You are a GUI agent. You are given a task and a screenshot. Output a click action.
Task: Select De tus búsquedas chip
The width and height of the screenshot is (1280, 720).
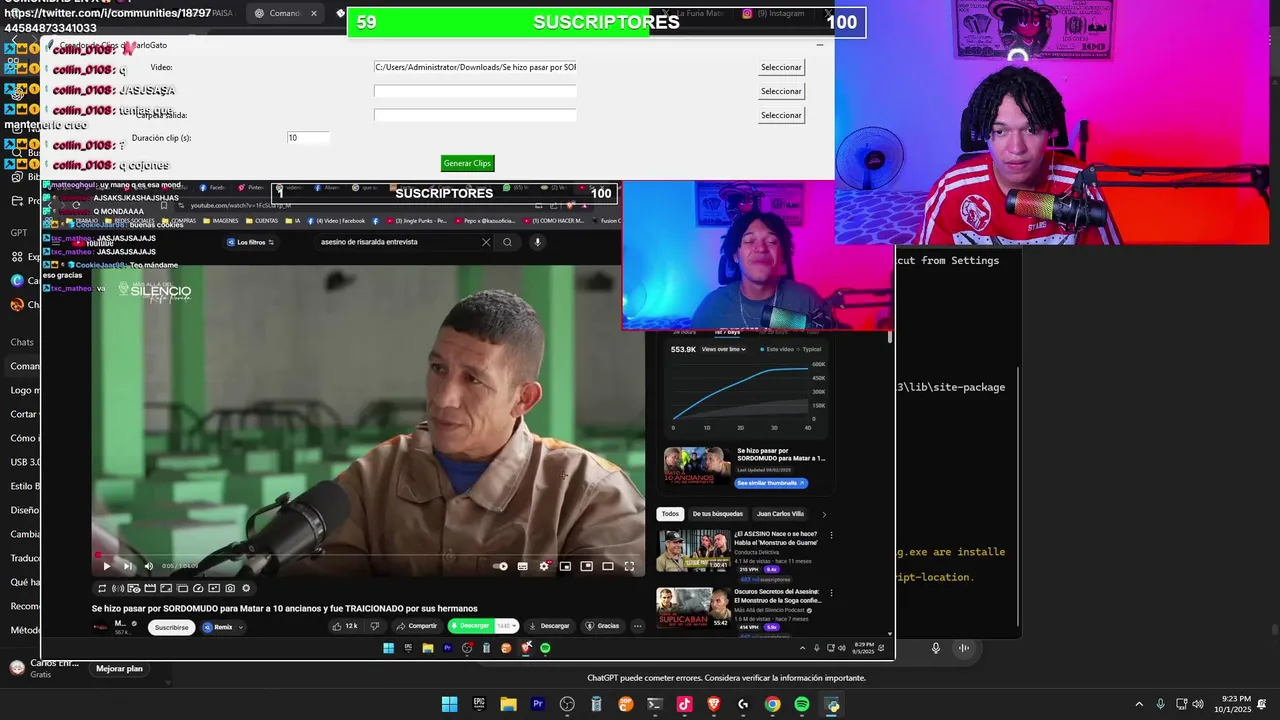(718, 514)
